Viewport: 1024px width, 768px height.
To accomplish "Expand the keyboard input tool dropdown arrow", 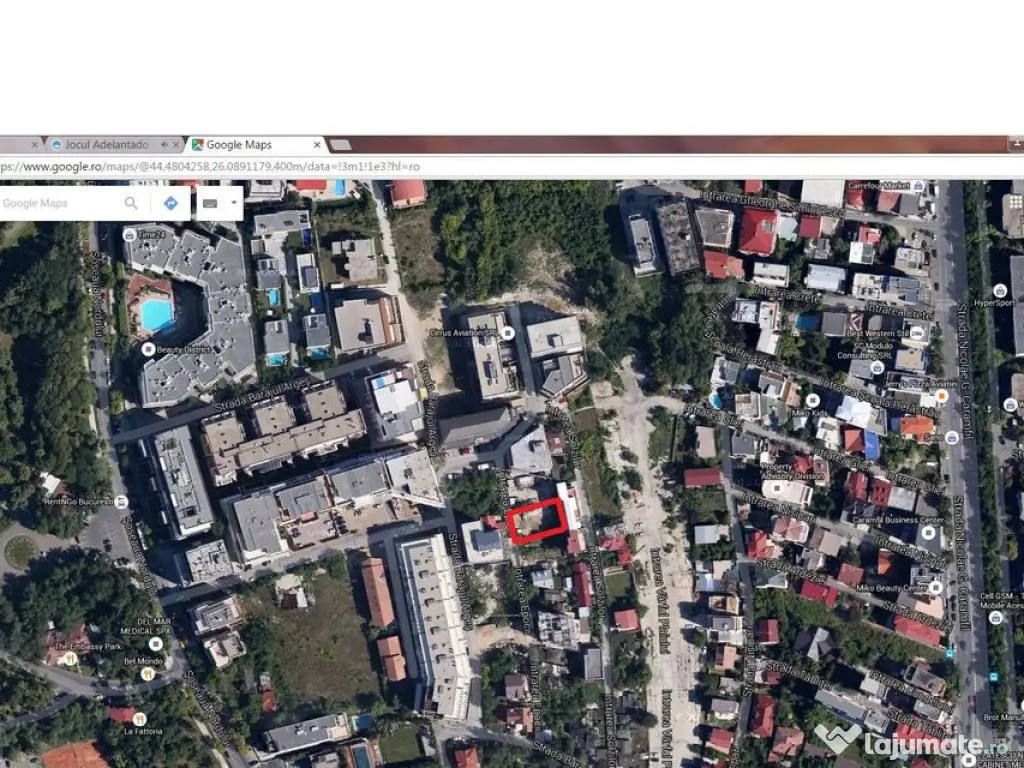I will tap(233, 203).
